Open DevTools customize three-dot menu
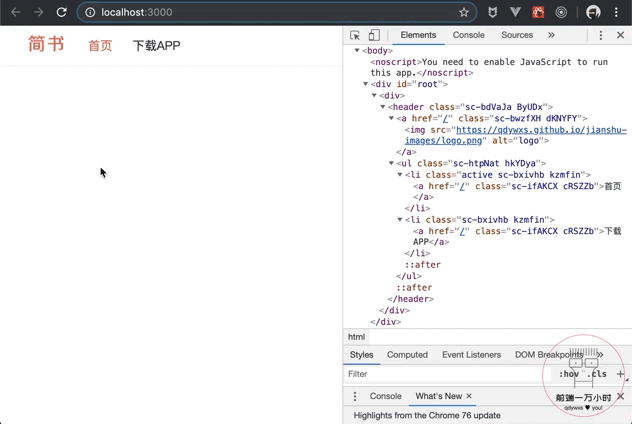Image resolution: width=632 pixels, height=424 pixels. pyautogui.click(x=601, y=35)
